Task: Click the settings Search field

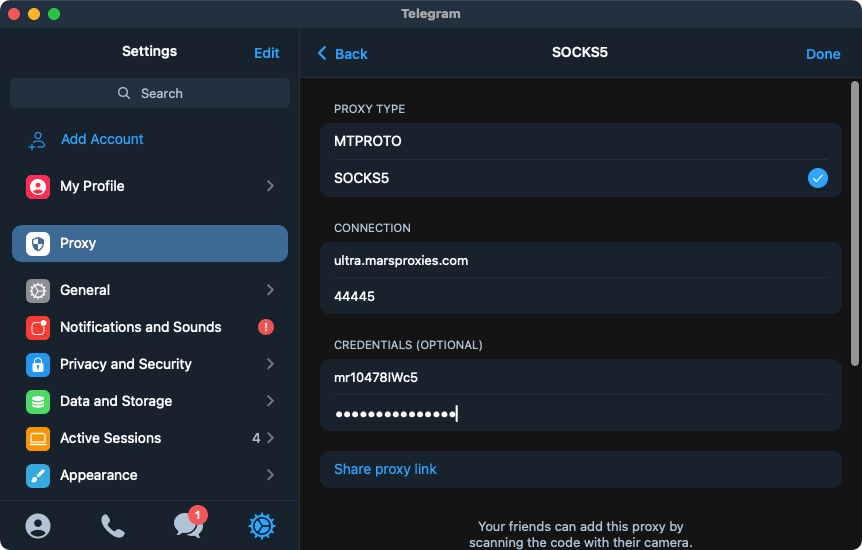Action: (x=150, y=93)
